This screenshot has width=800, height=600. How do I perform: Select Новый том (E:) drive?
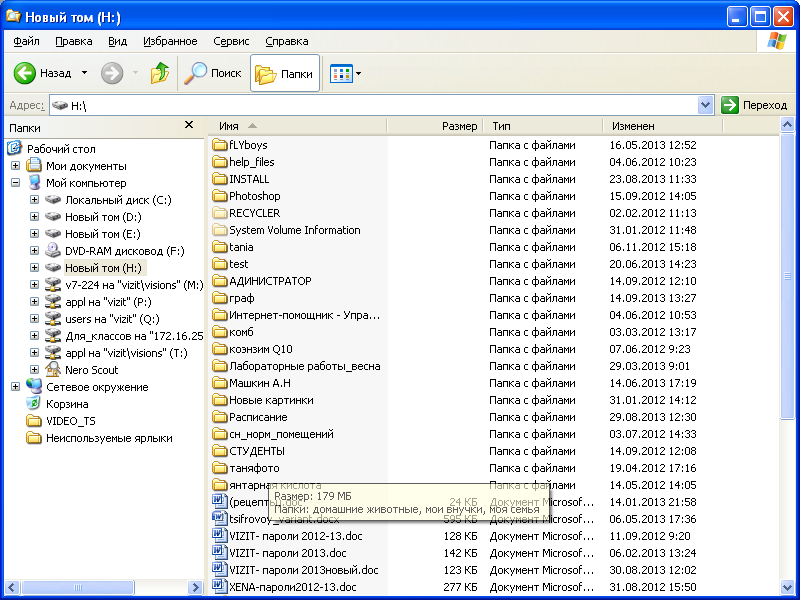point(103,234)
